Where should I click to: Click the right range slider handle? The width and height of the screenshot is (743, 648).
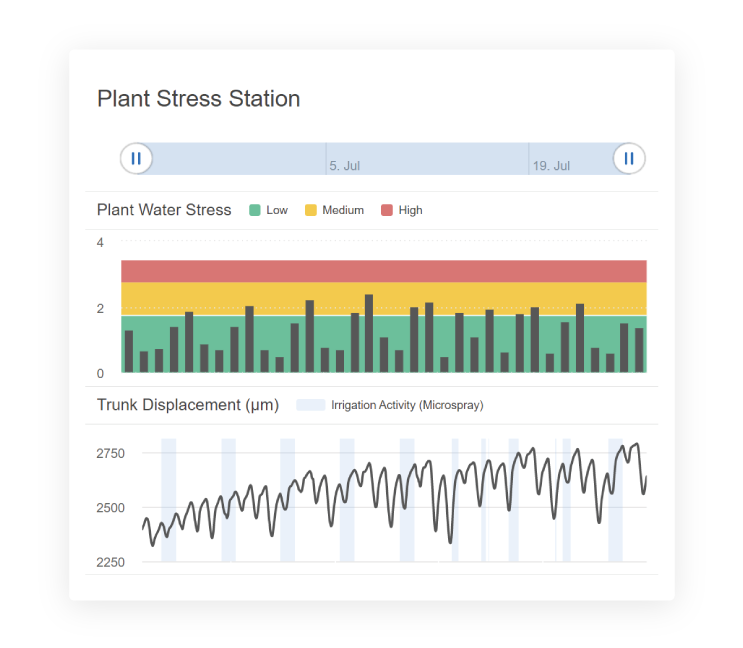[x=629, y=158]
